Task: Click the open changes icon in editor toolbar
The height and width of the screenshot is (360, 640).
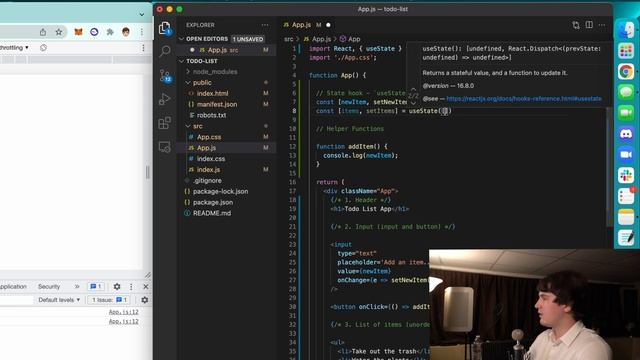Action: (576, 25)
